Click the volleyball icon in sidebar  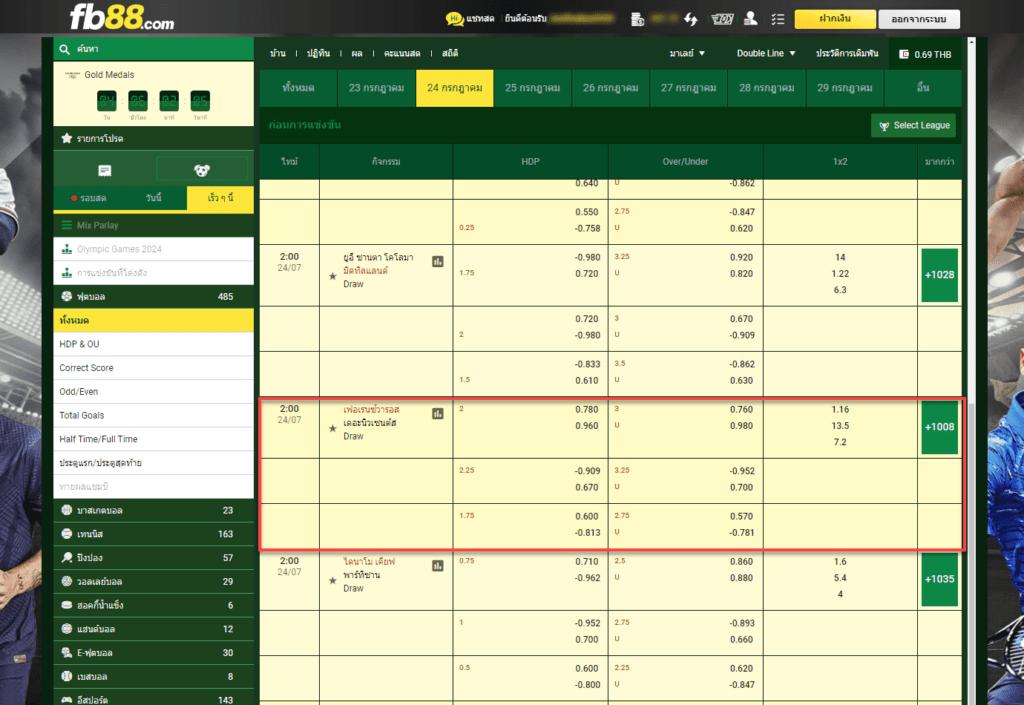[x=67, y=581]
